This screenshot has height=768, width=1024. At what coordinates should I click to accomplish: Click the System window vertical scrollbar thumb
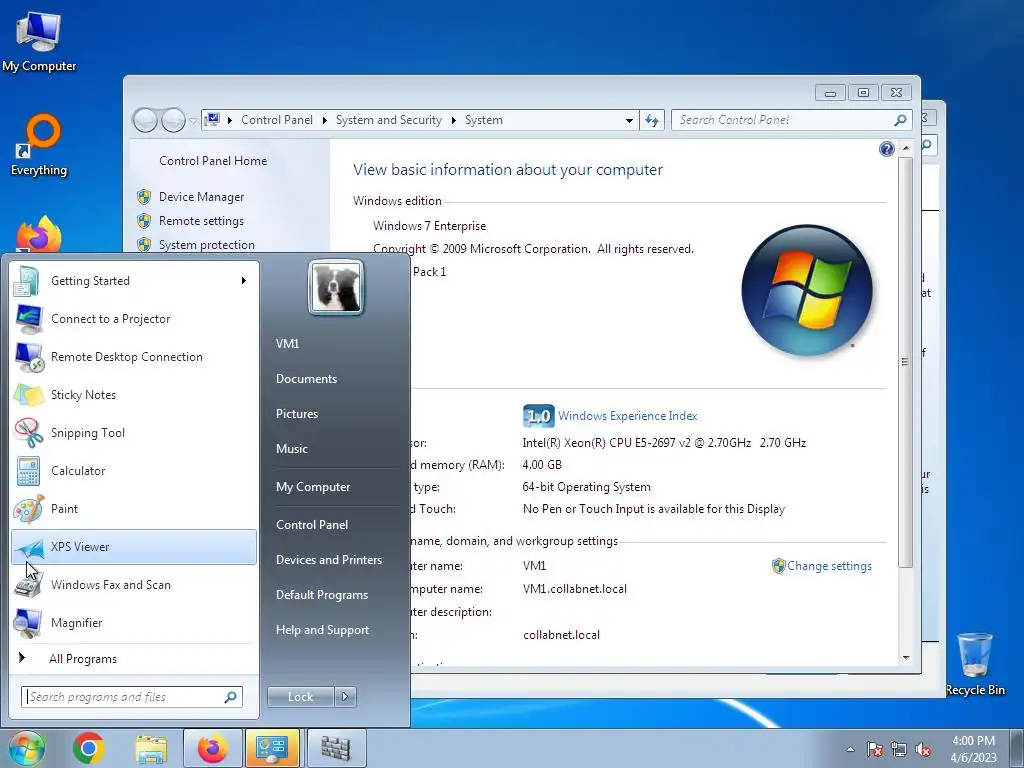pos(905,361)
